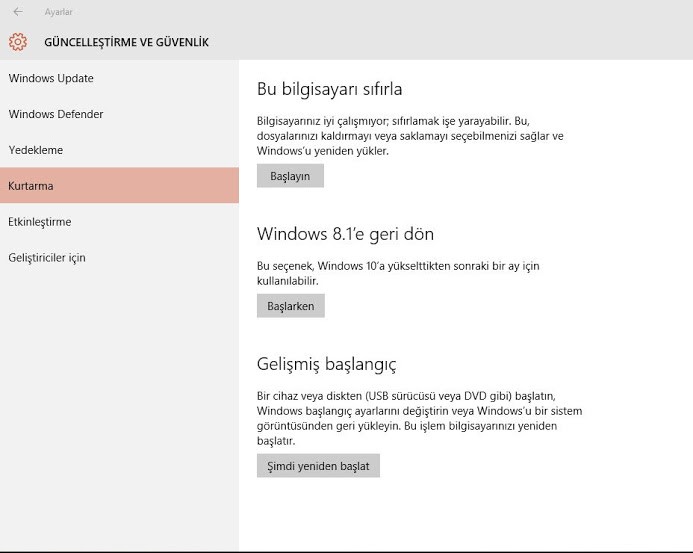The width and height of the screenshot is (693, 553).
Task: Select the Kurtarma sidebar item
Action: pyautogui.click(x=119, y=185)
